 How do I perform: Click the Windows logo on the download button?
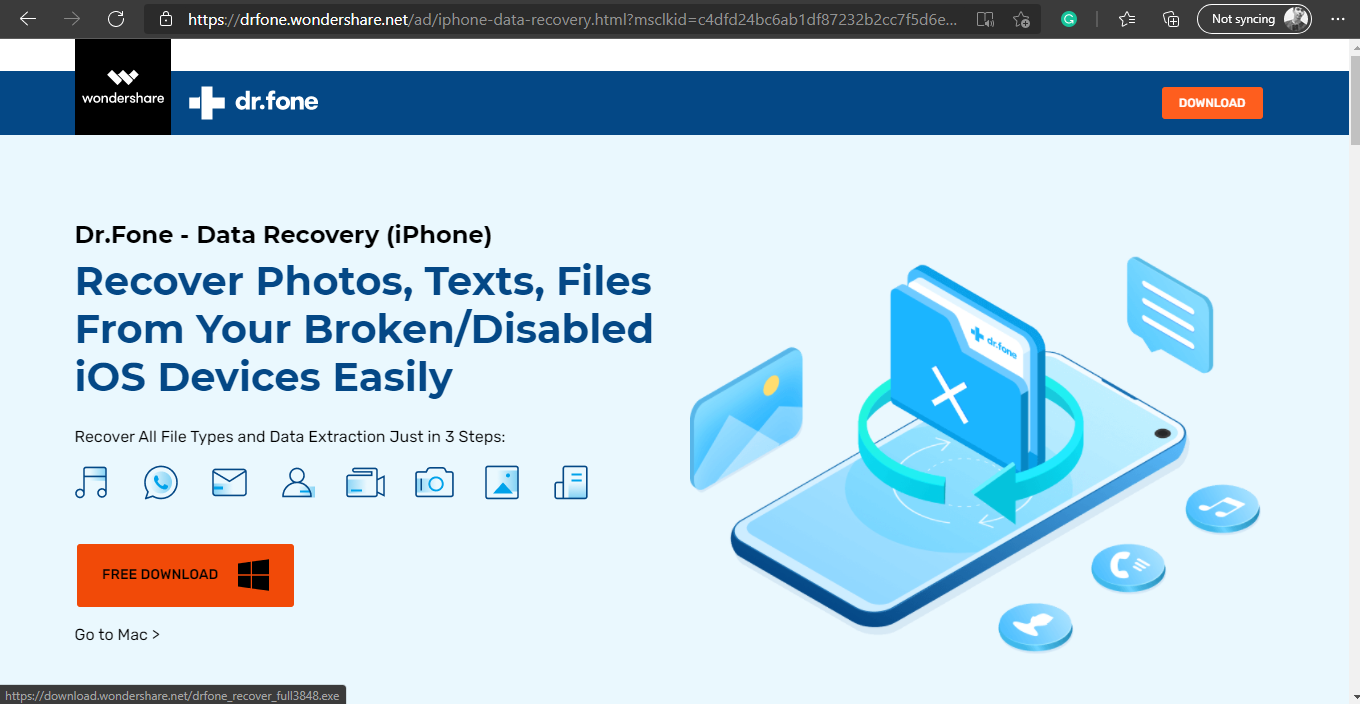click(253, 575)
